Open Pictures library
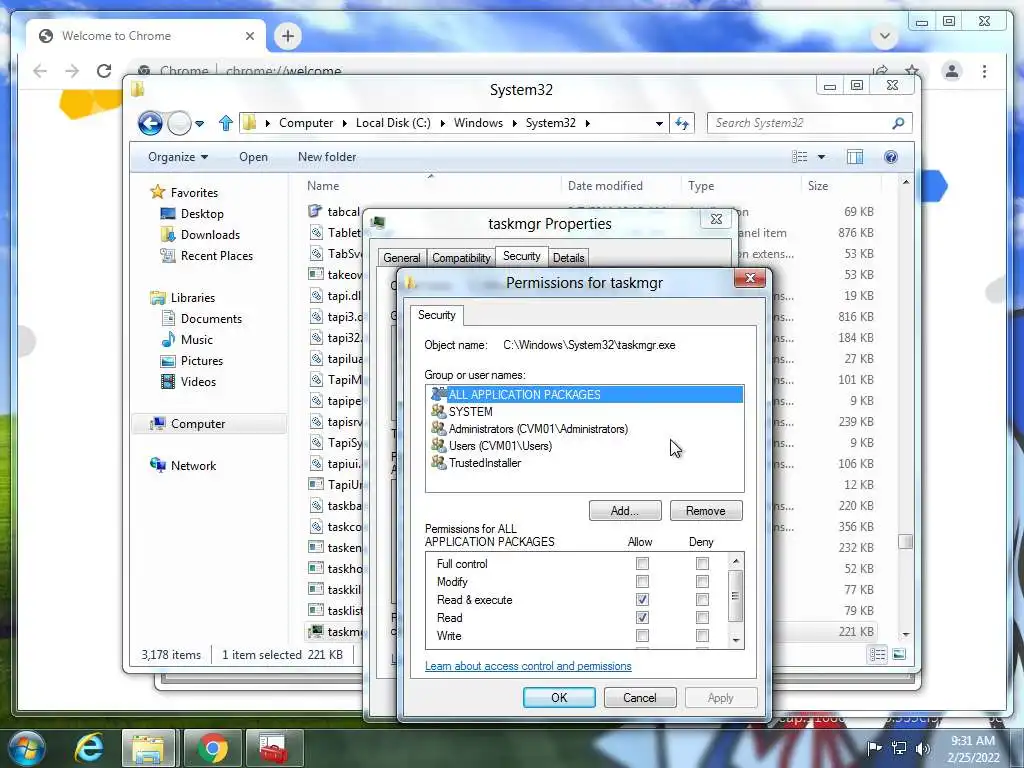The image size is (1024, 768). [x=193, y=360]
